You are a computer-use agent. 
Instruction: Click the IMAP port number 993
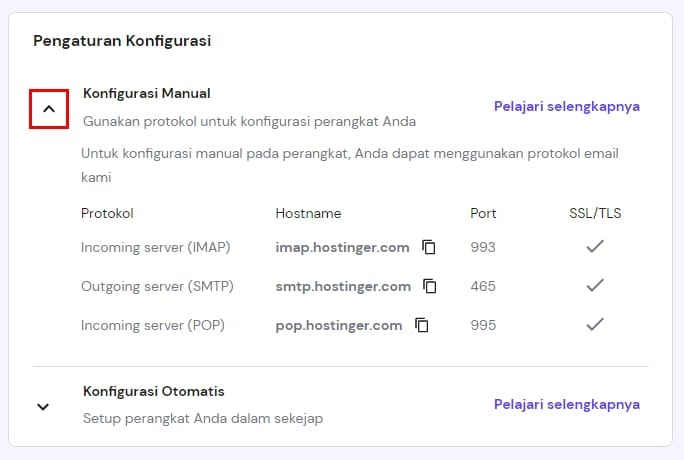click(x=482, y=247)
